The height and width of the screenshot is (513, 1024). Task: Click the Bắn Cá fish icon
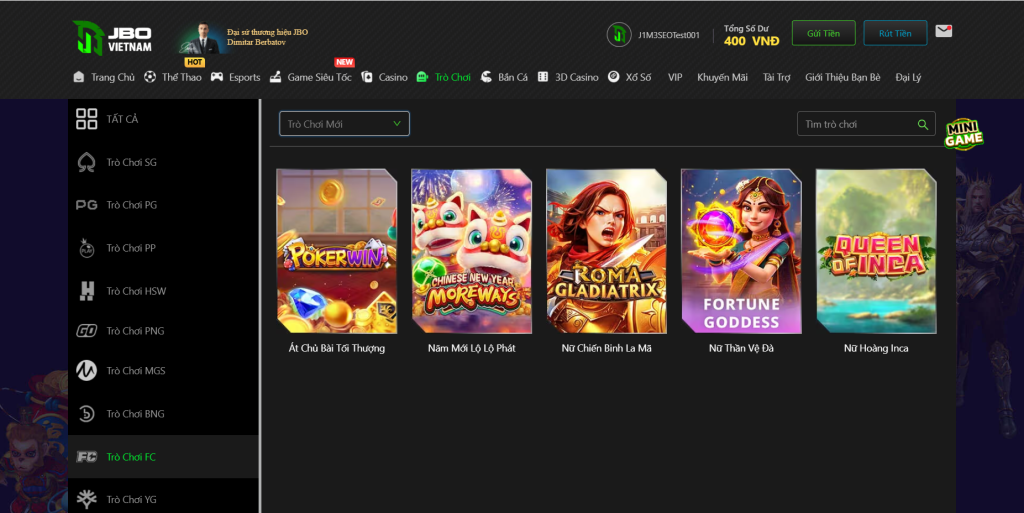pyautogui.click(x=486, y=77)
